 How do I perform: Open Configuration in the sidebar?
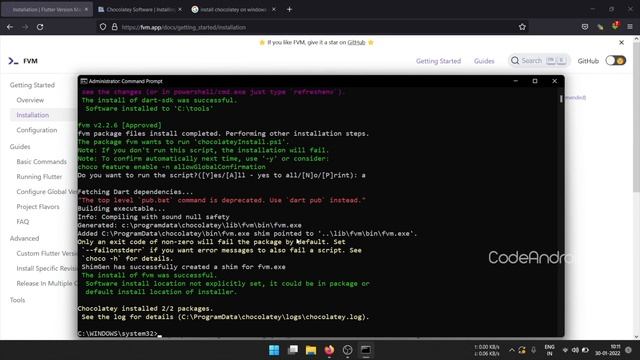coord(37,130)
